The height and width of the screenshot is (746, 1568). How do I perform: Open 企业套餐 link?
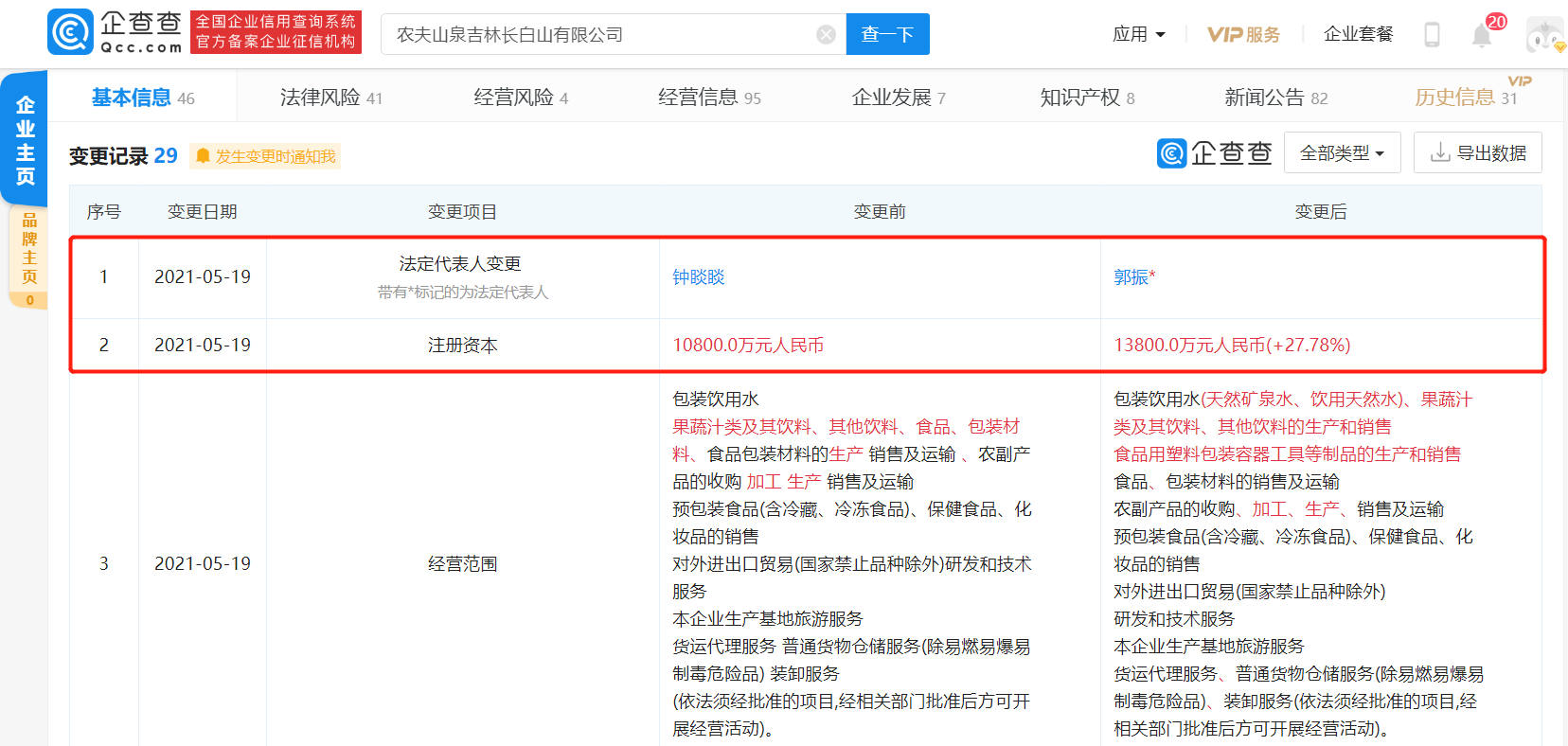click(1358, 34)
